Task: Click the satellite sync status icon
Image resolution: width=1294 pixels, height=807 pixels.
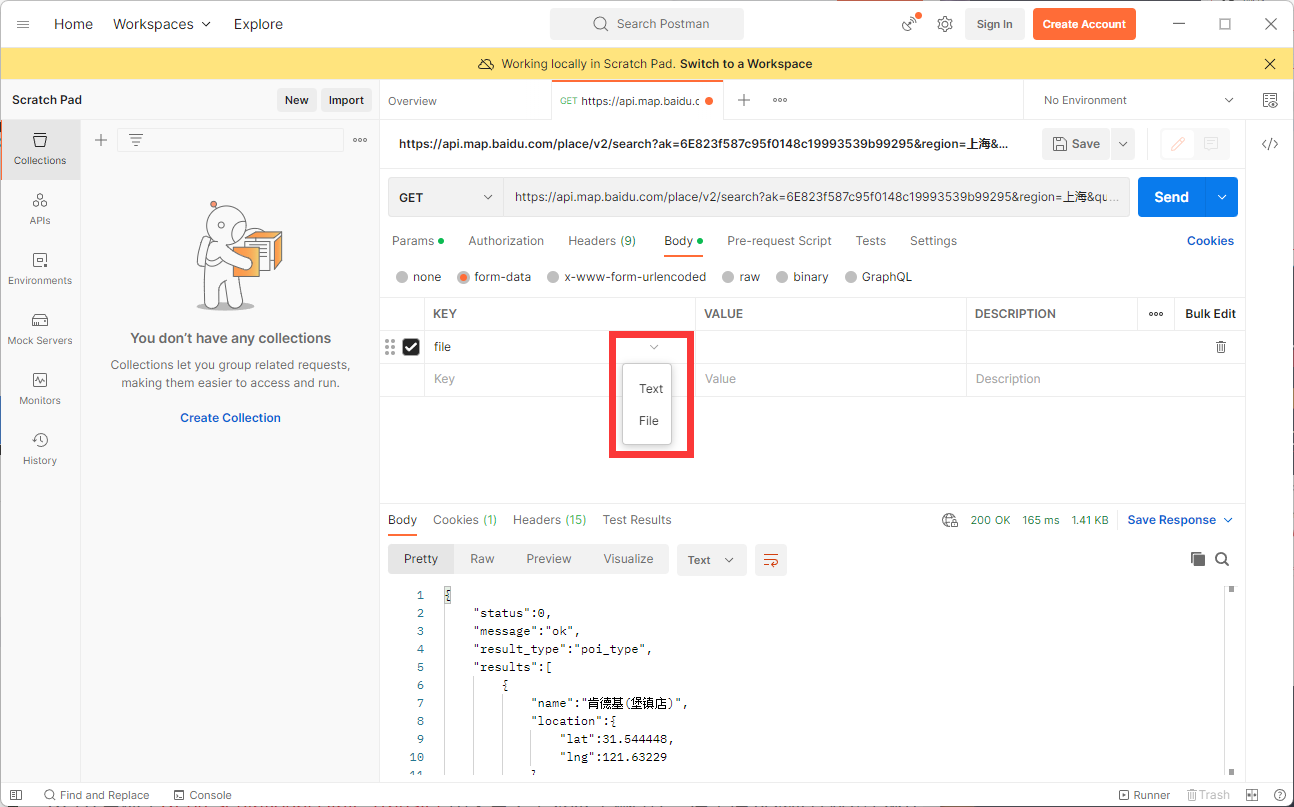Action: (910, 24)
